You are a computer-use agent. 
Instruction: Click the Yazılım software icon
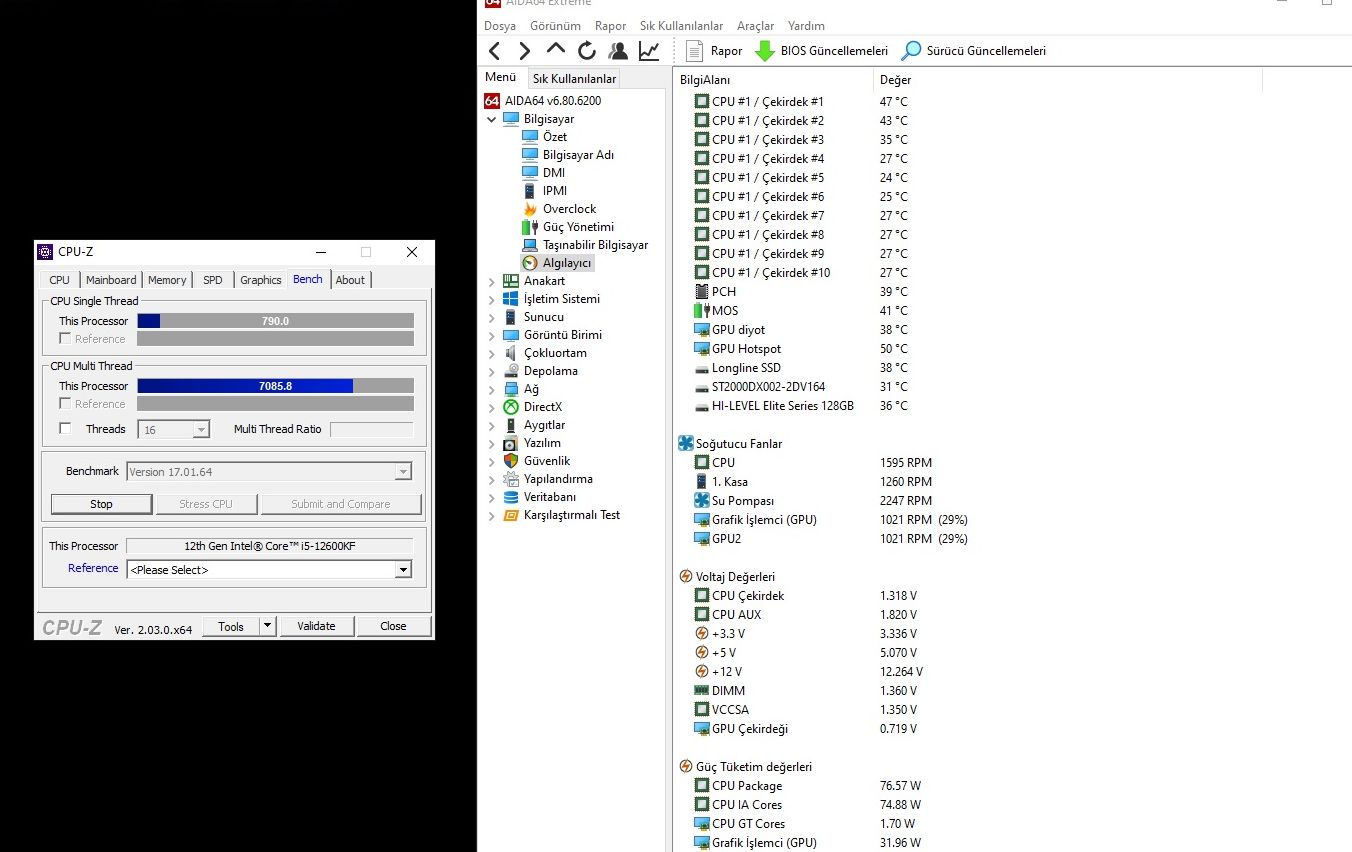pyautogui.click(x=511, y=443)
